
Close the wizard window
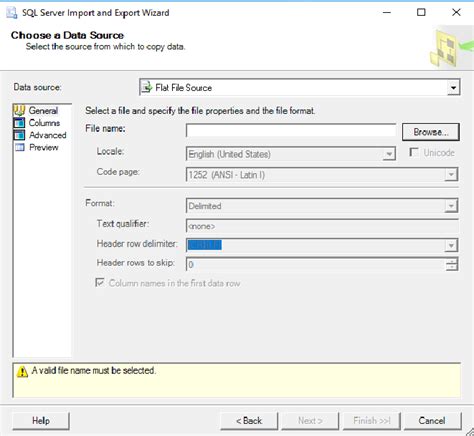coord(456,13)
